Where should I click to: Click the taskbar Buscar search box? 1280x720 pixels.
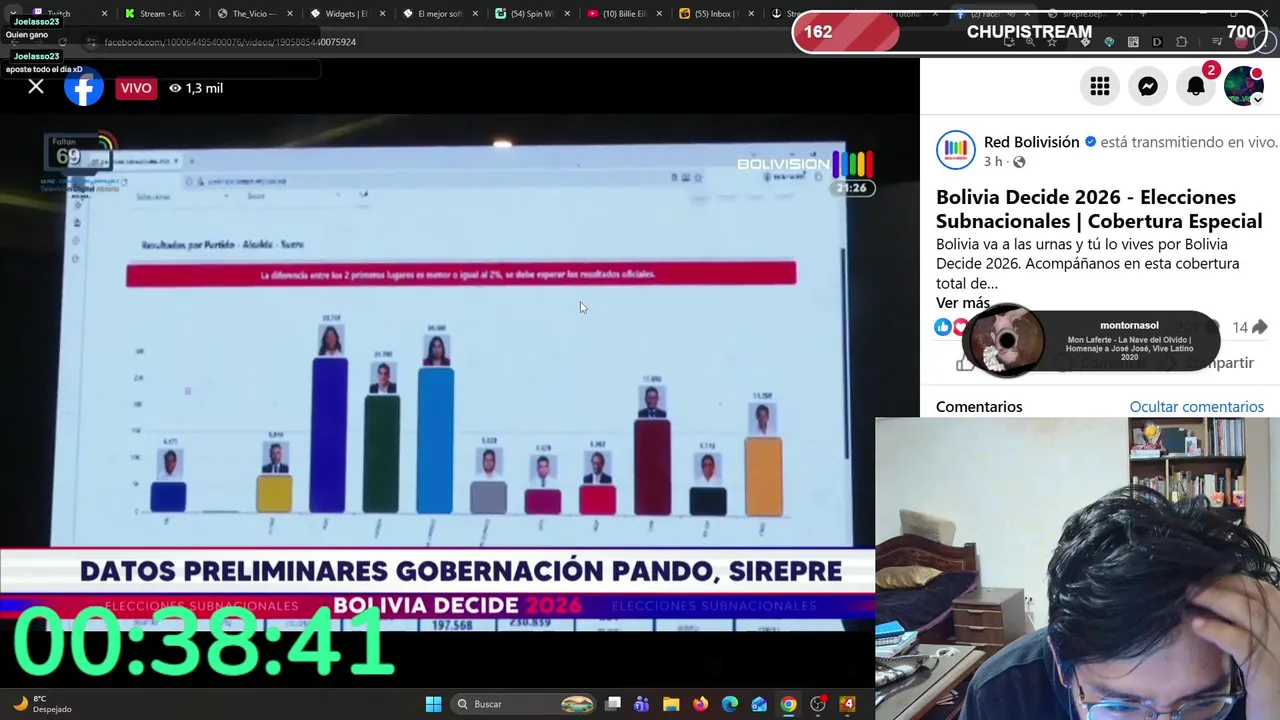click(522, 704)
